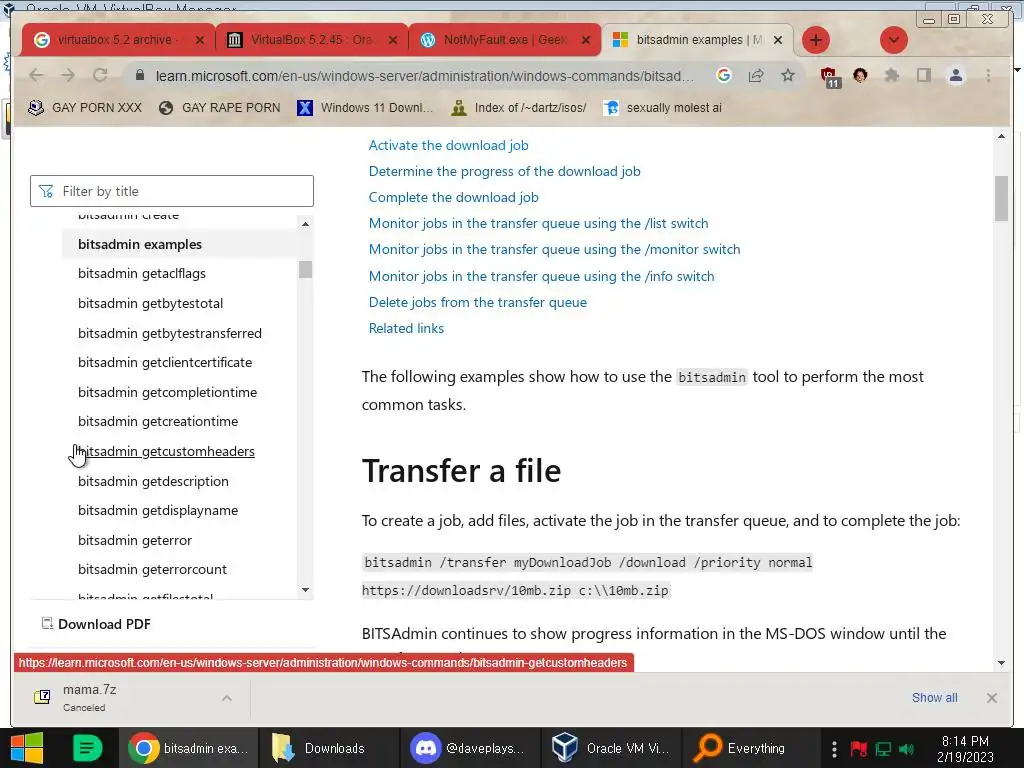1024x768 pixels.
Task: Click the volume speaker tray icon
Action: (906, 749)
